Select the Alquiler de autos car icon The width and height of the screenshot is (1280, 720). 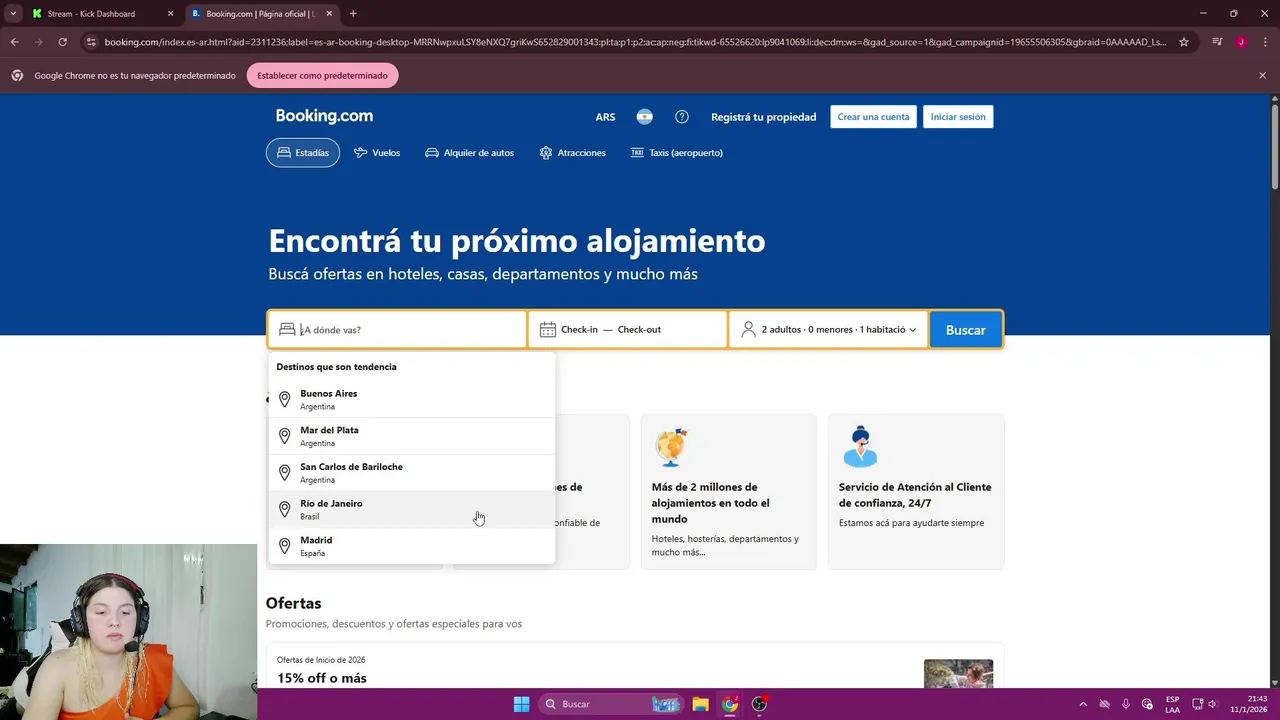pyautogui.click(x=432, y=153)
